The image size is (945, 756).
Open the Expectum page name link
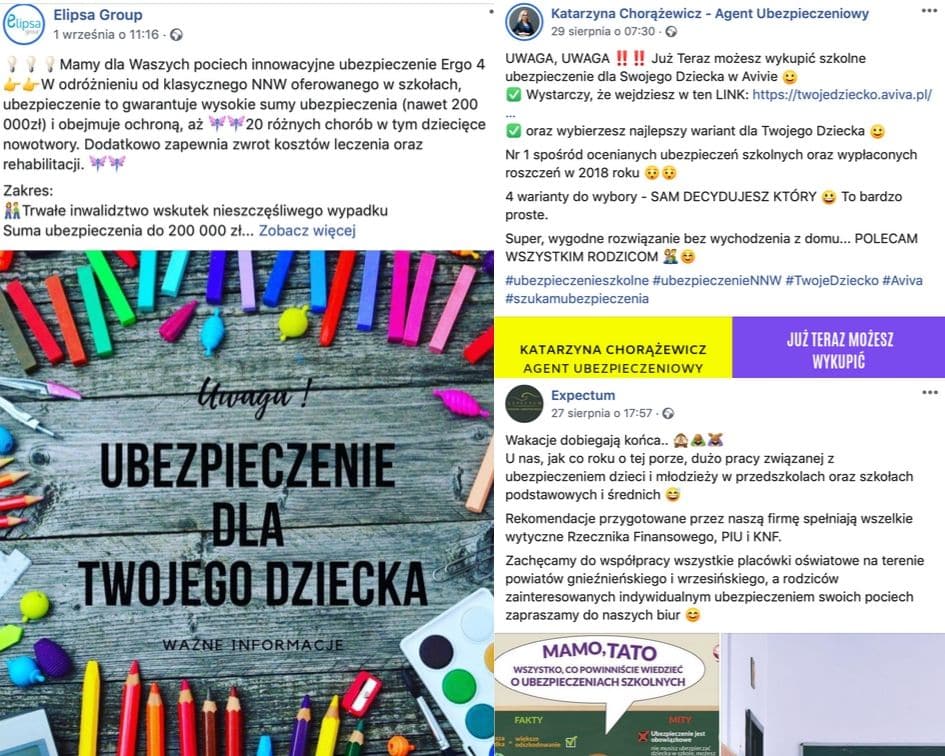coord(583,395)
